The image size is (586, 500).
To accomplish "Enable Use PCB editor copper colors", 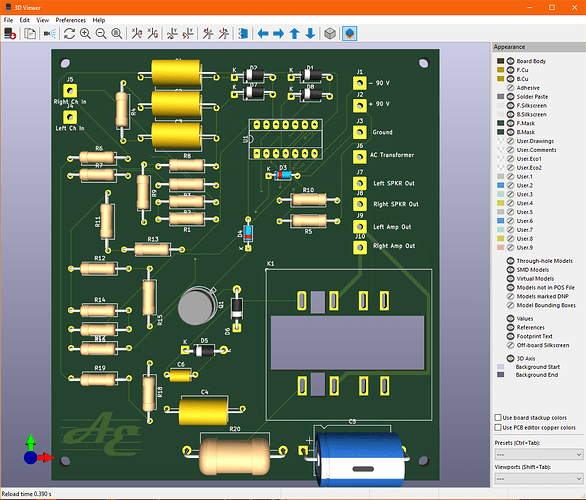I will (498, 428).
